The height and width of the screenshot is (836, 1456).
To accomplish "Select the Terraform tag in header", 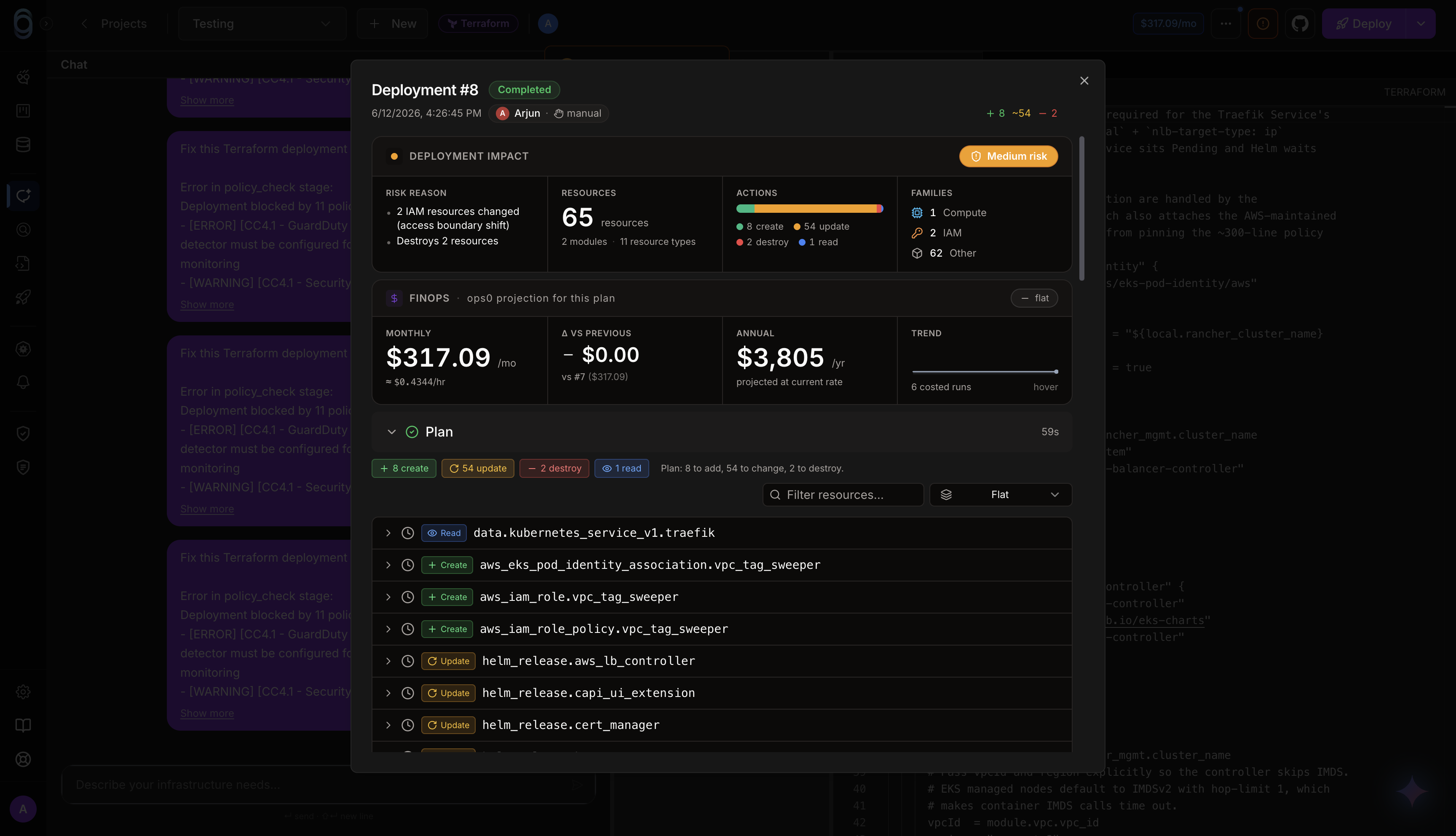I will click(478, 24).
